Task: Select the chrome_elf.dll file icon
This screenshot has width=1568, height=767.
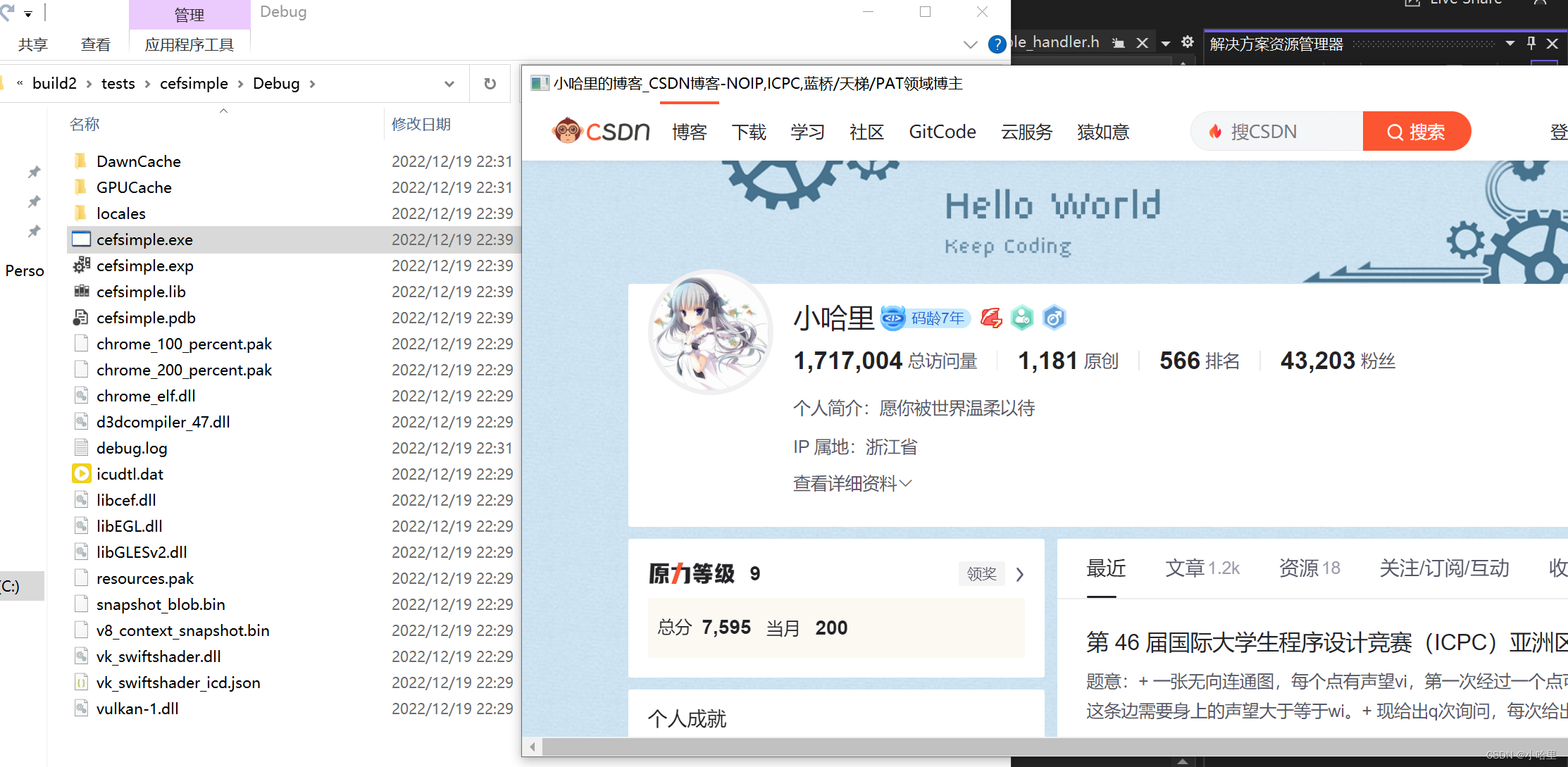Action: [x=81, y=396]
